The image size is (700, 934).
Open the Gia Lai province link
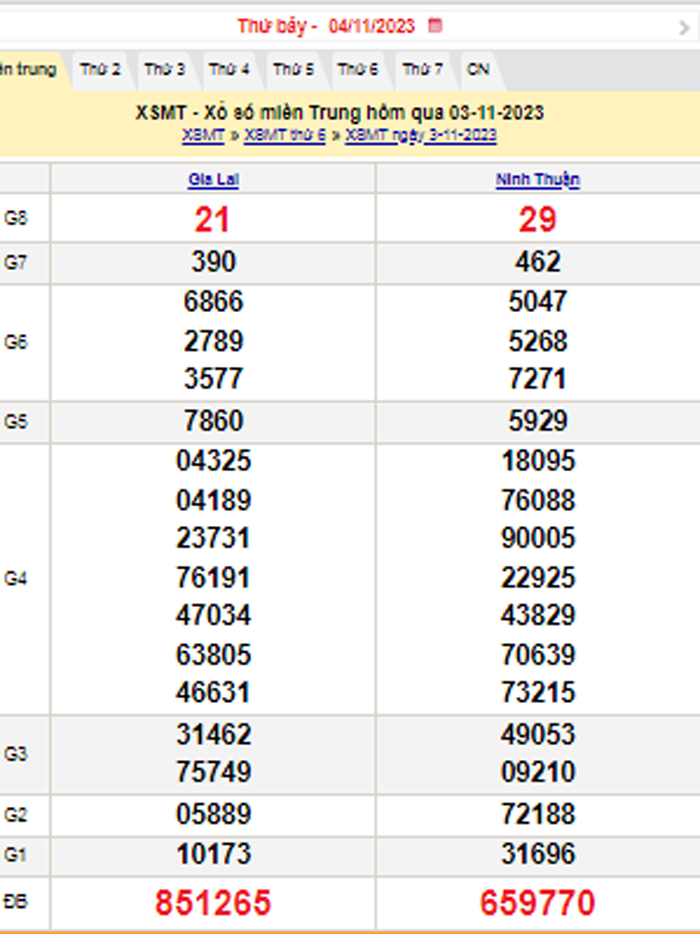point(213,180)
